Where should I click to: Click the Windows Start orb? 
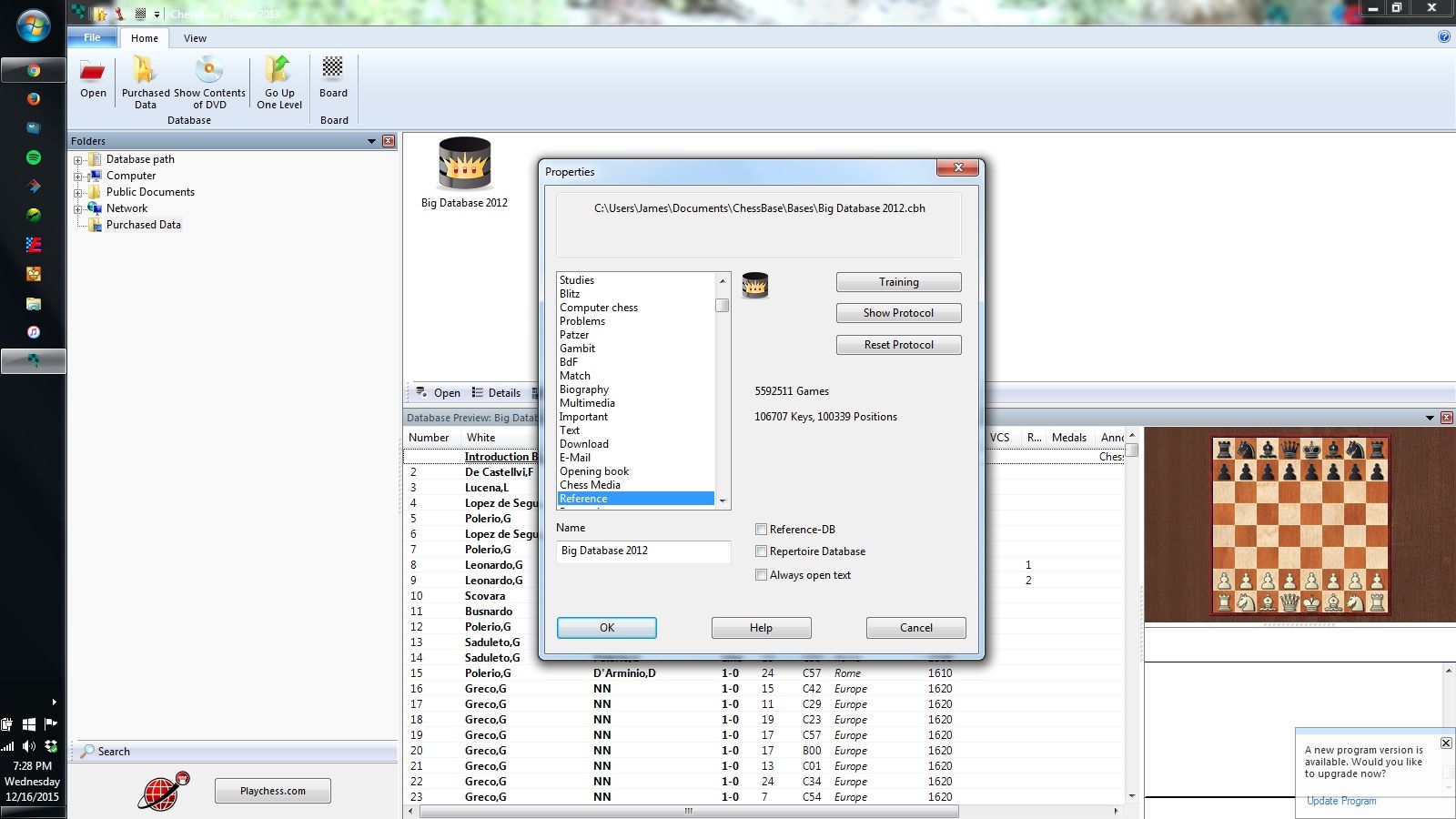tap(33, 26)
